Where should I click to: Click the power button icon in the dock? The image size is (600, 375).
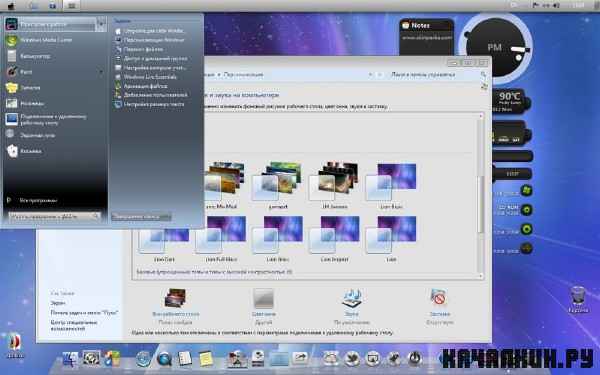click(414, 359)
